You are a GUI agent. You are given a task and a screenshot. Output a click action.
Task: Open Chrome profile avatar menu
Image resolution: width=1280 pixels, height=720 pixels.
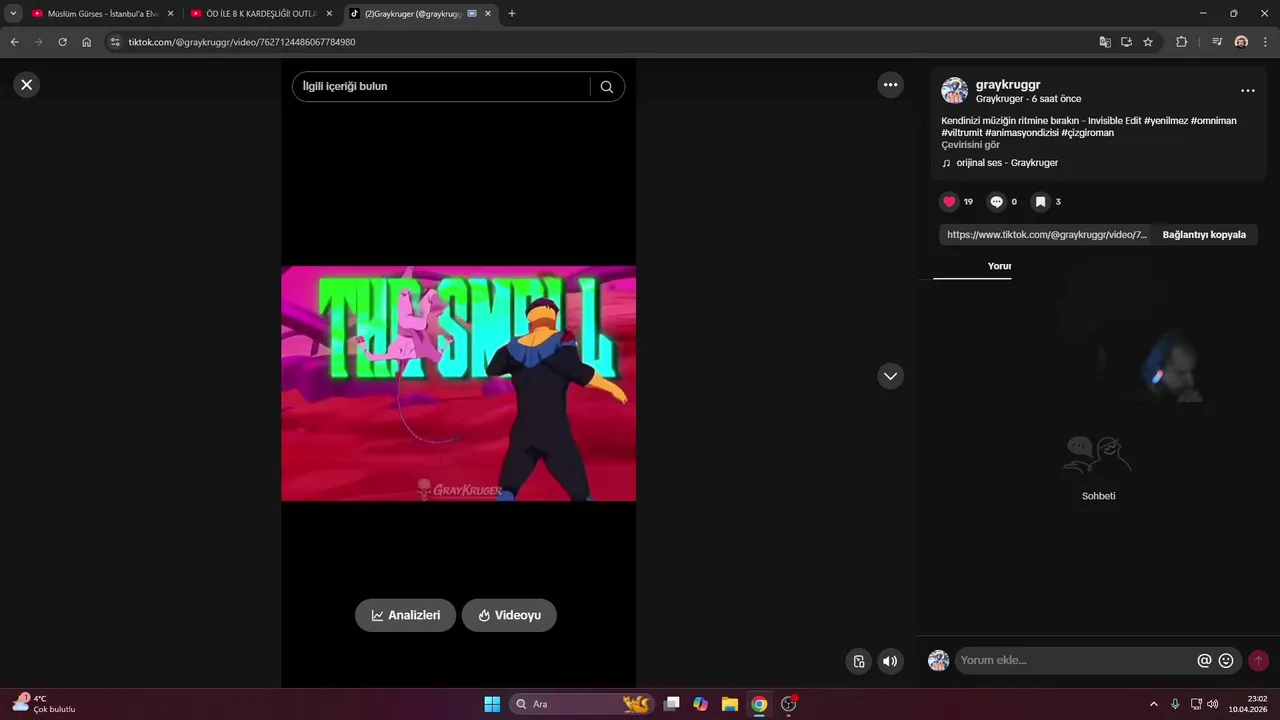pyautogui.click(x=1241, y=42)
